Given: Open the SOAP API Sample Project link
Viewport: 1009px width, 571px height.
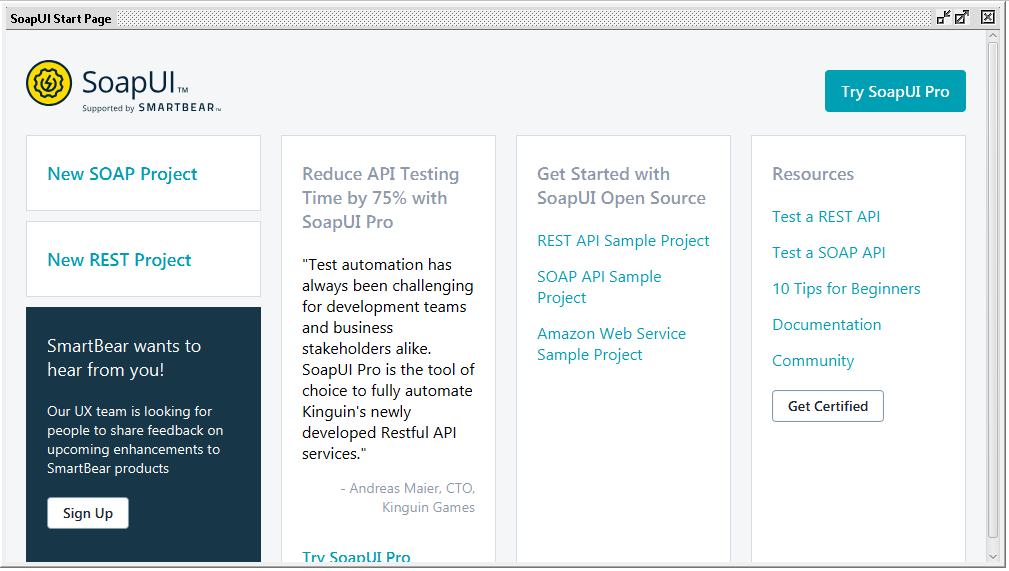Looking at the screenshot, I should (x=599, y=287).
